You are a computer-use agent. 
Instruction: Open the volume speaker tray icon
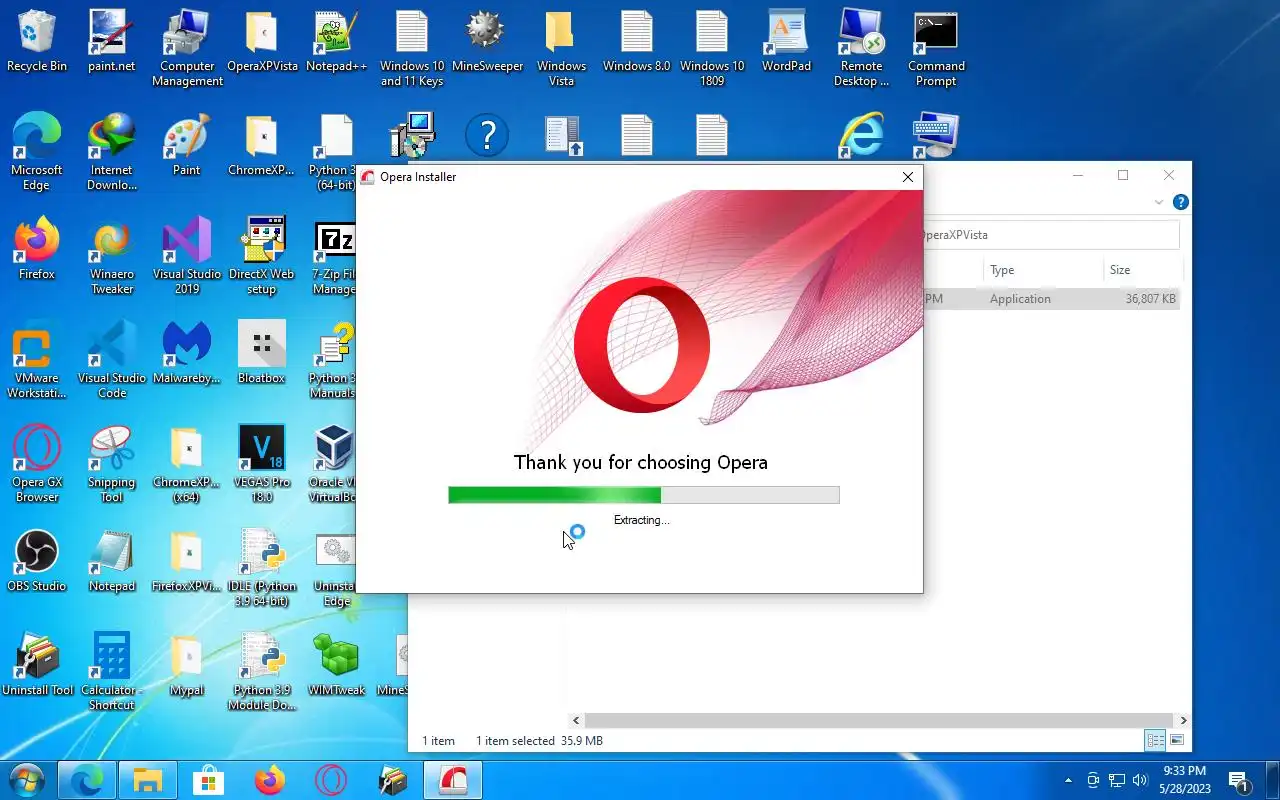(1140, 780)
